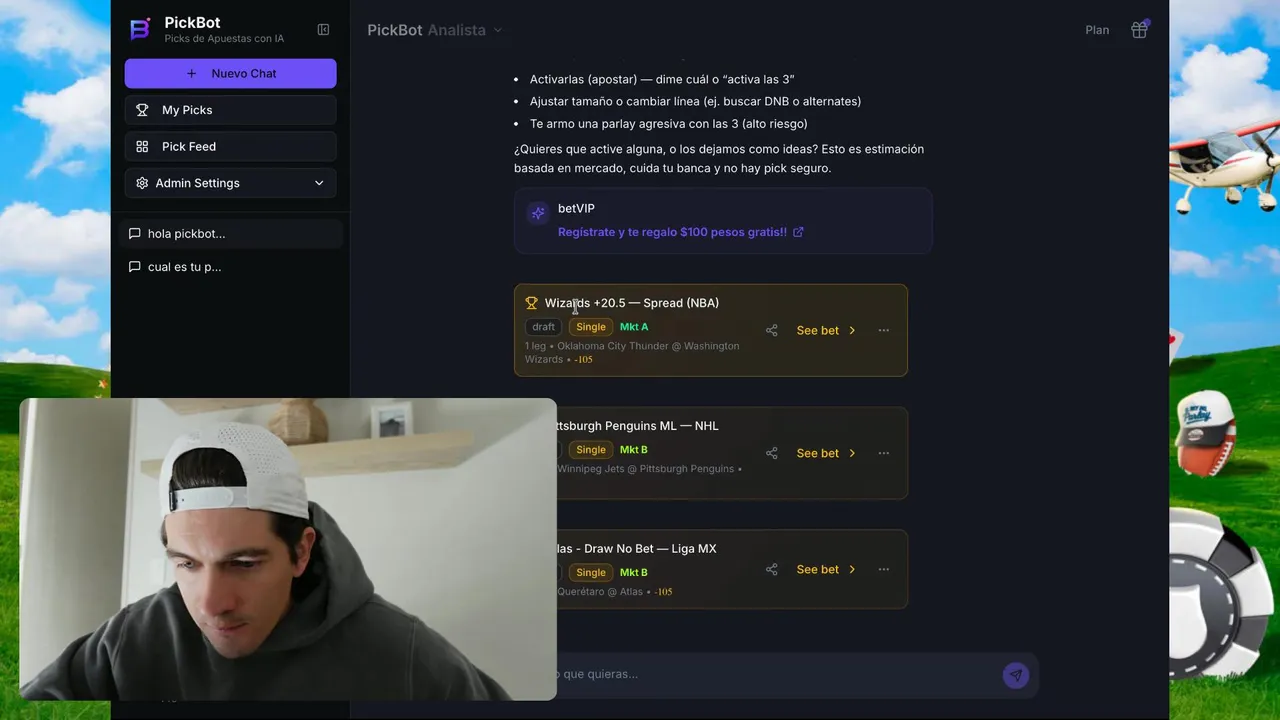The height and width of the screenshot is (720, 1280).
Task: Open more options for Penguins pick
Action: pos(883,453)
